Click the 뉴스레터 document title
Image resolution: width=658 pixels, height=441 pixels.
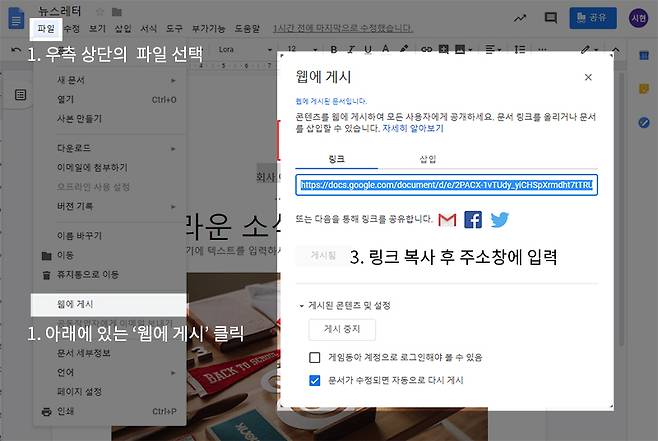[x=60, y=11]
